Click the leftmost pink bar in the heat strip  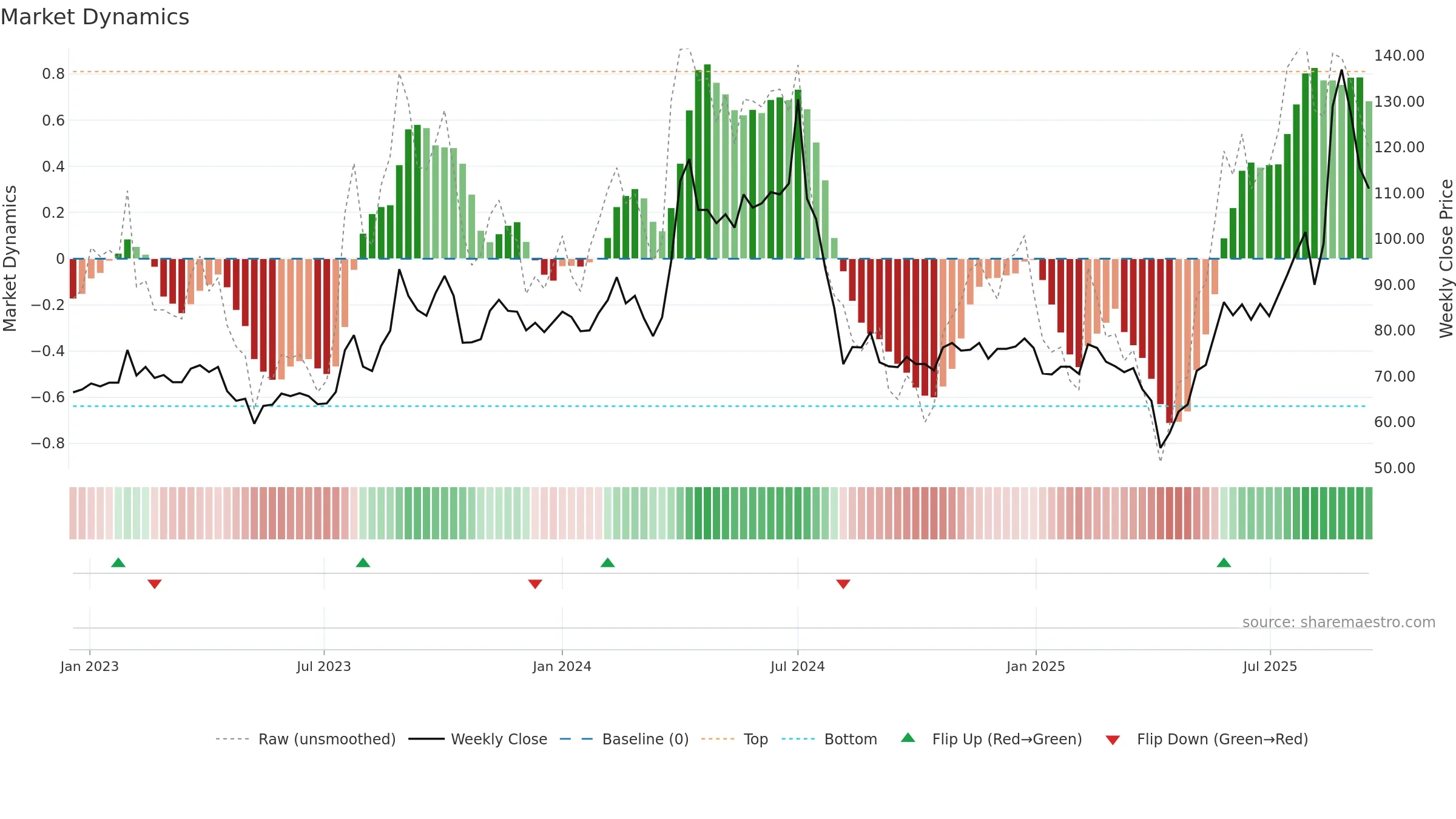[73, 513]
